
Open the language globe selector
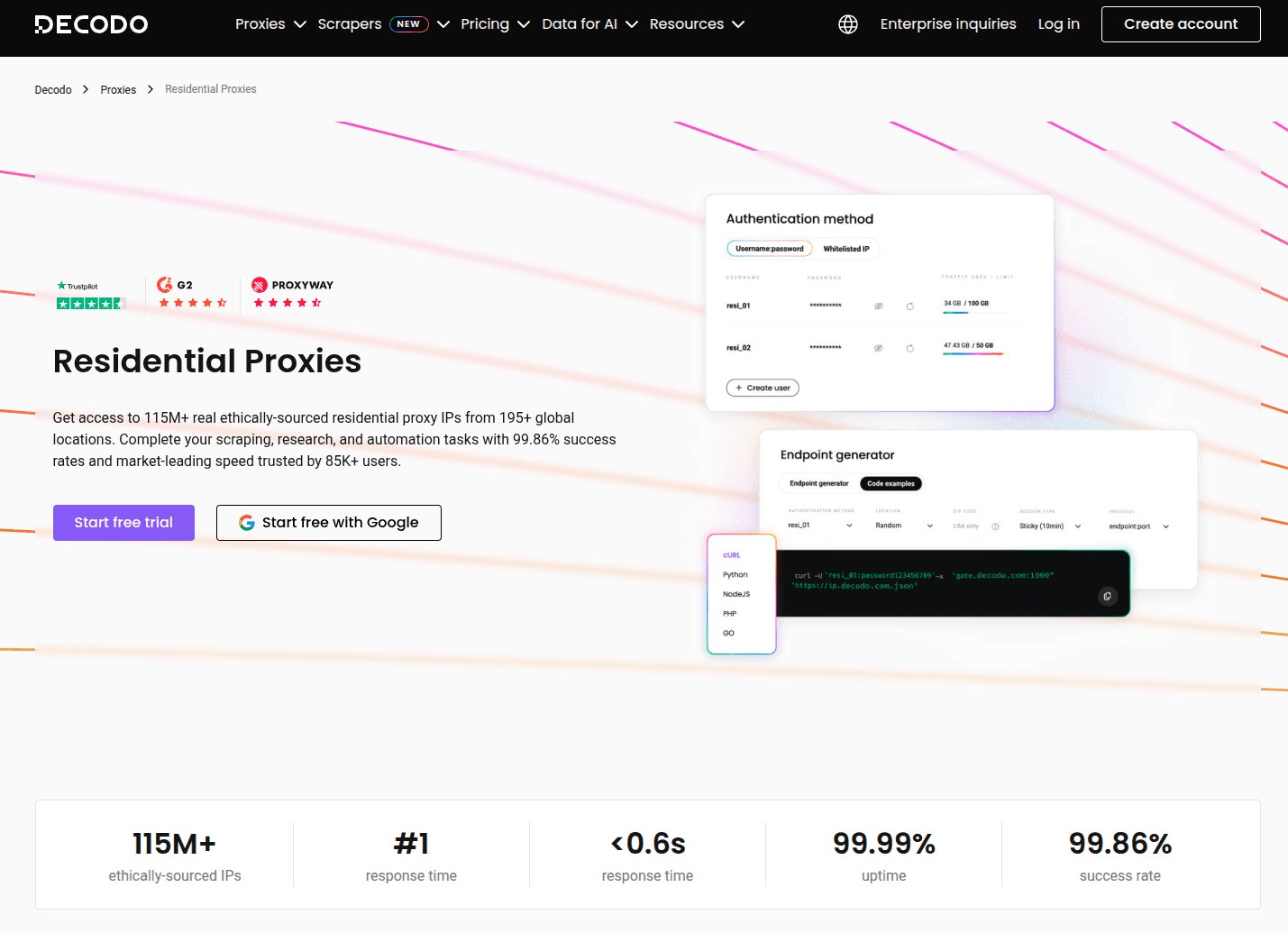[x=848, y=24]
